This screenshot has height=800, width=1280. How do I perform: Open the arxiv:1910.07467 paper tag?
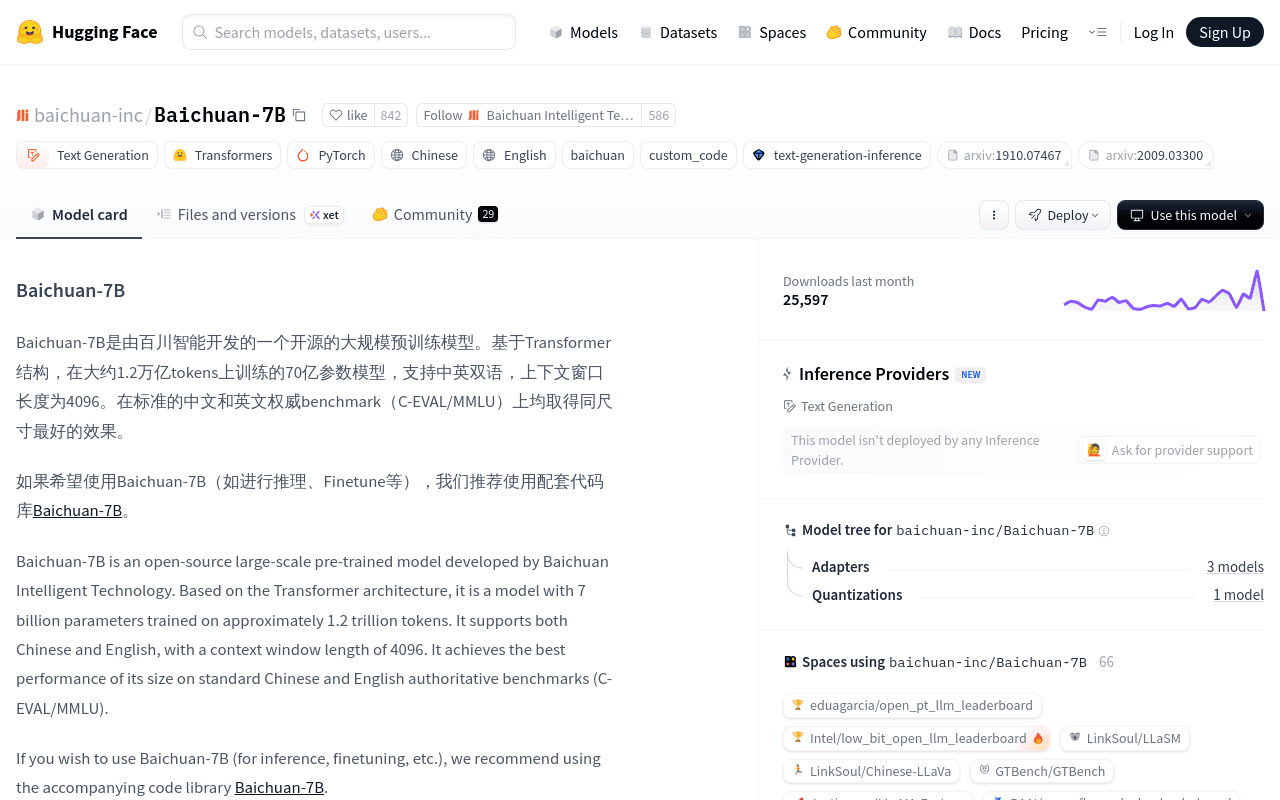click(1004, 155)
